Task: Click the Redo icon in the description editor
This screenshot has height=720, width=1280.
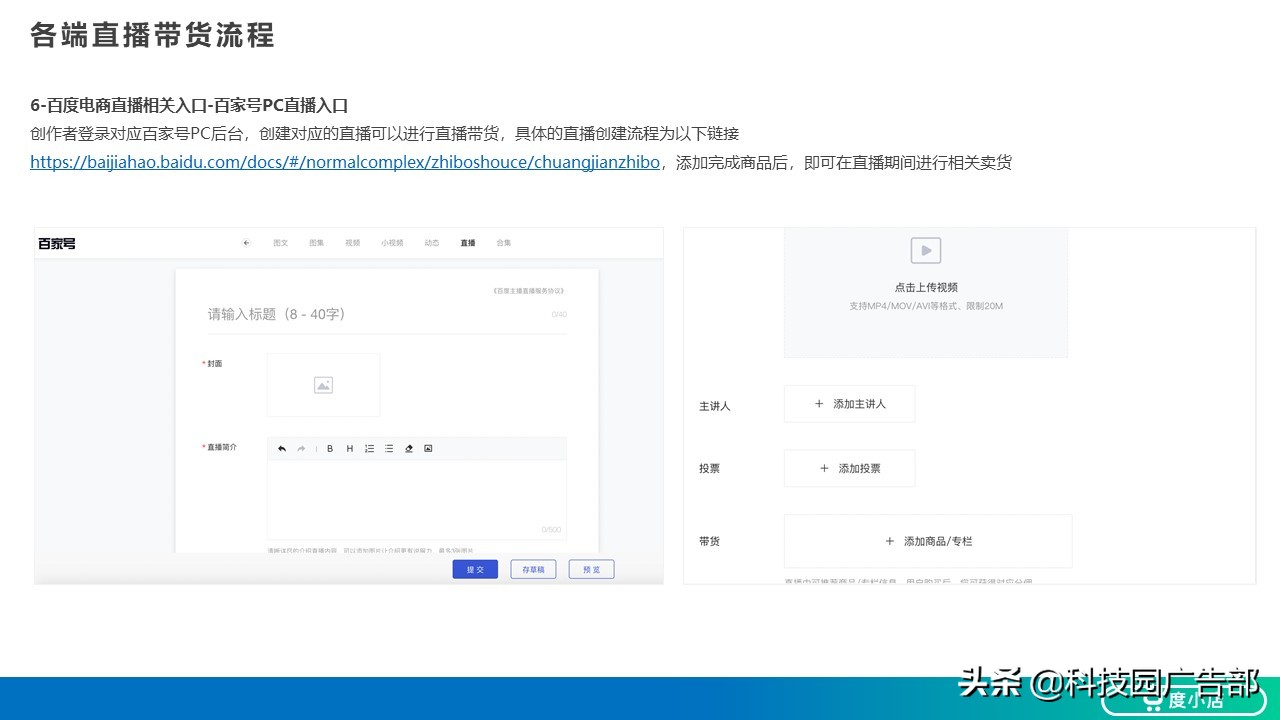Action: (x=302, y=449)
